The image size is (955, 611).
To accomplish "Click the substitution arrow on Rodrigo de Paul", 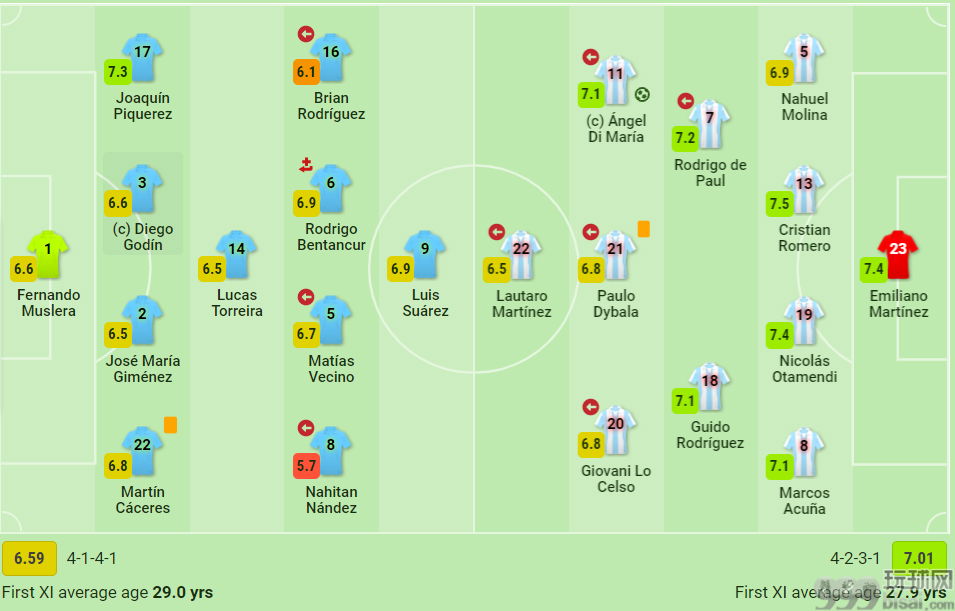I will point(685,101).
